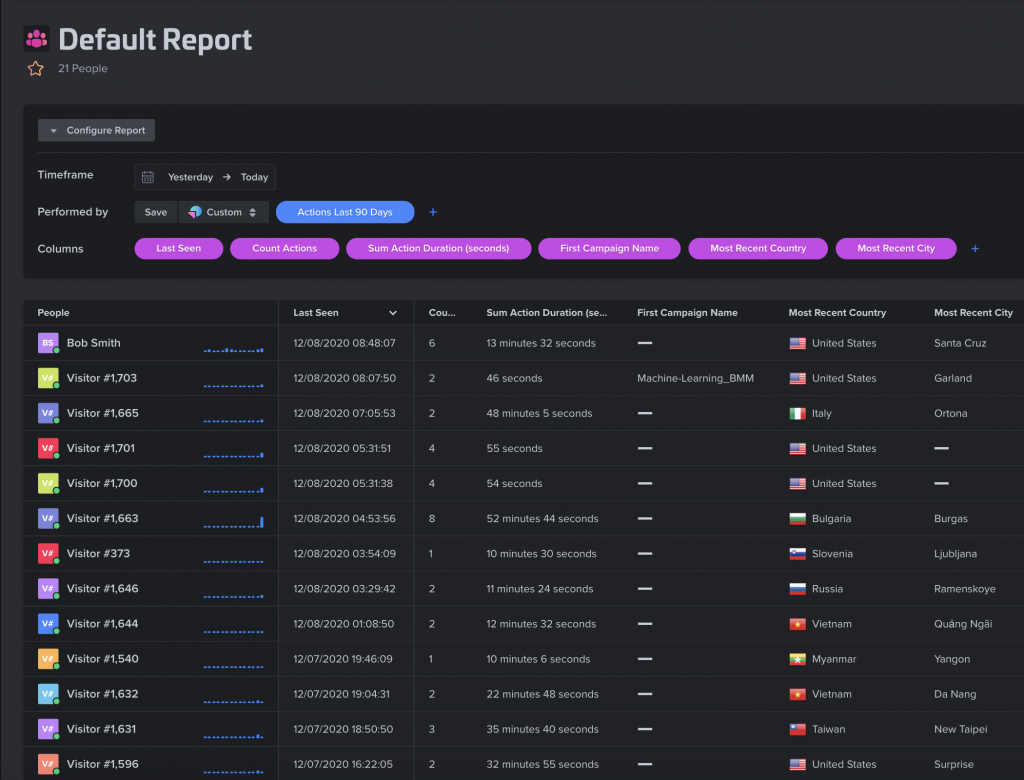Screen dimensions: 1024x780
Task: Save the Performed by segment
Action: 155,212
